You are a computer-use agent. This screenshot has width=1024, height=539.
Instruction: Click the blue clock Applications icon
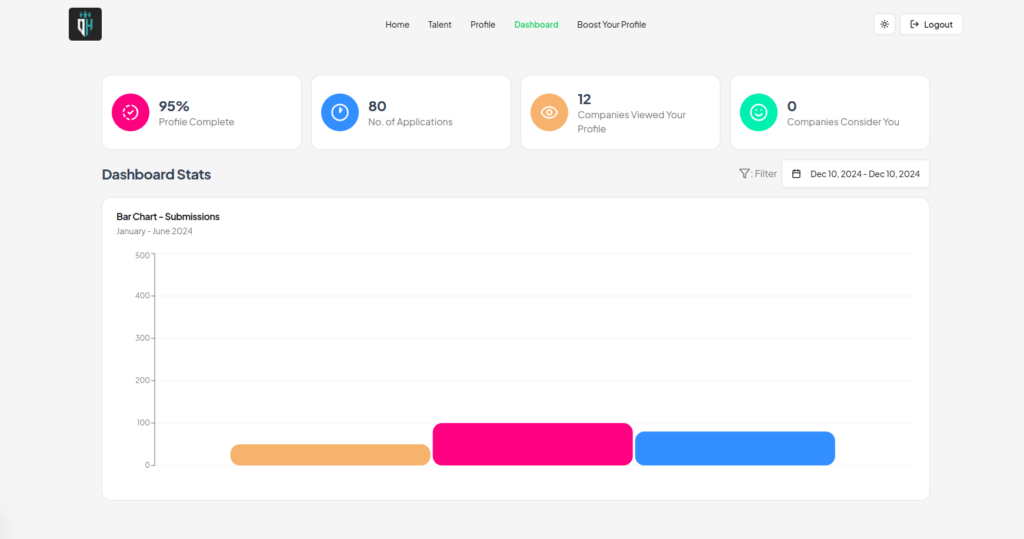(340, 112)
